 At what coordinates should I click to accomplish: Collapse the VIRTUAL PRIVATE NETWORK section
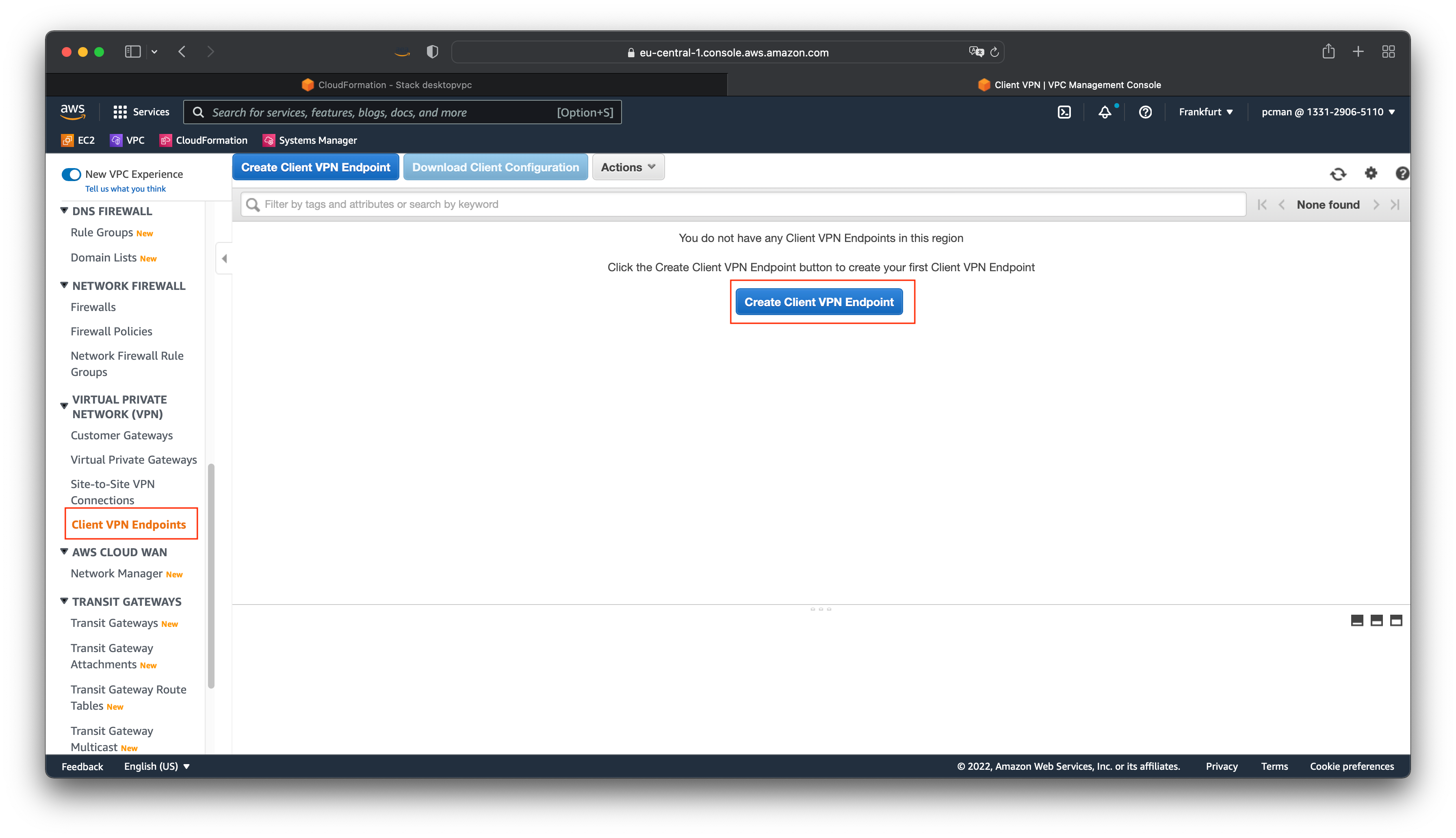point(64,406)
